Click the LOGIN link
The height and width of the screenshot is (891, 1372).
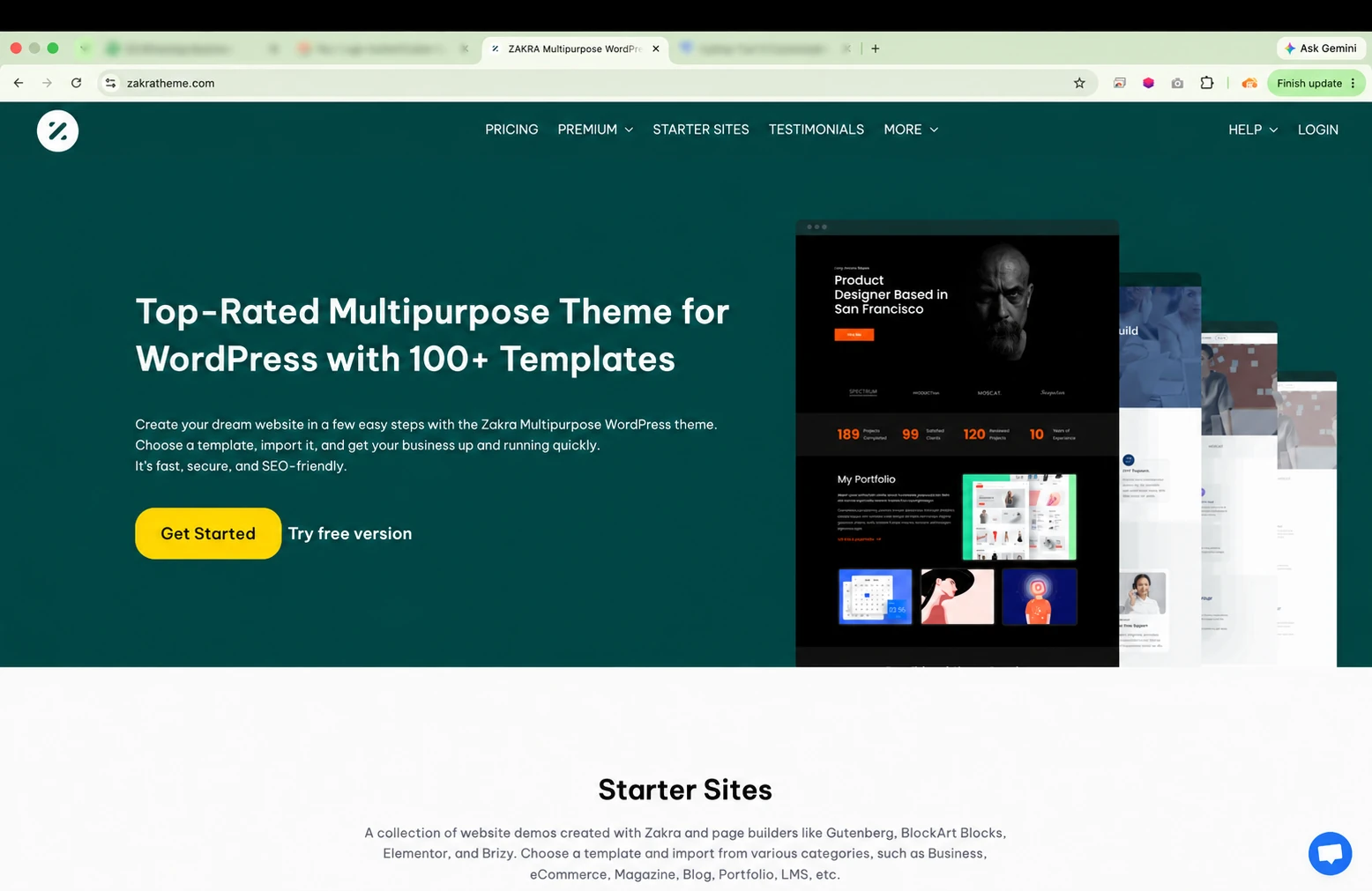[x=1317, y=130]
